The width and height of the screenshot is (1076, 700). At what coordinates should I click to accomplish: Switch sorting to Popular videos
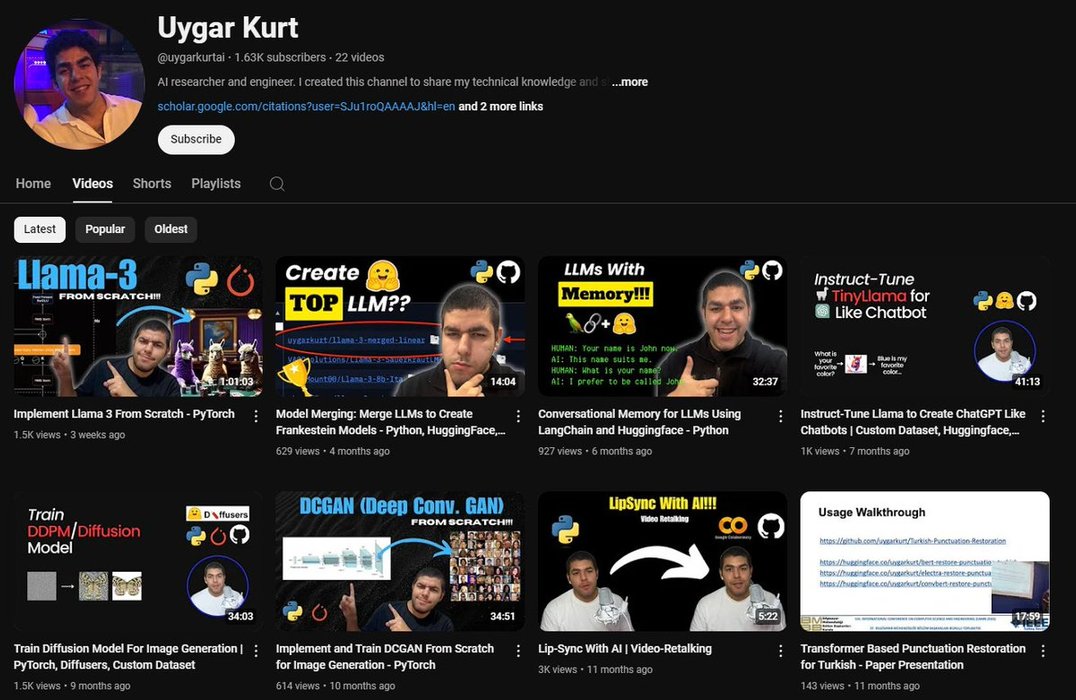coord(105,229)
